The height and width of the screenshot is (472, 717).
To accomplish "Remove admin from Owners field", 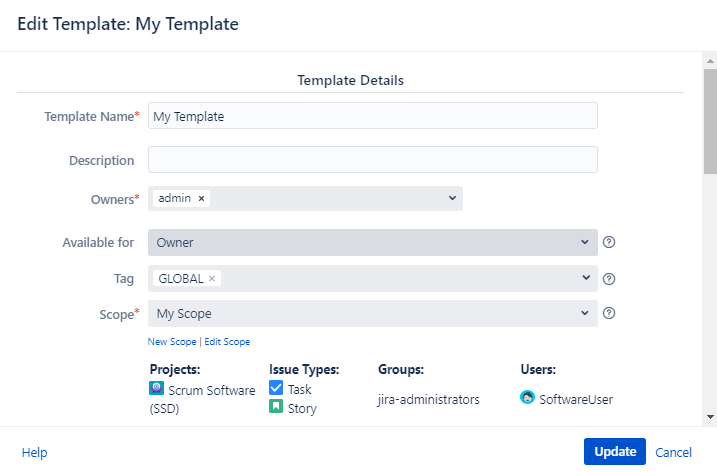I will 201,198.
